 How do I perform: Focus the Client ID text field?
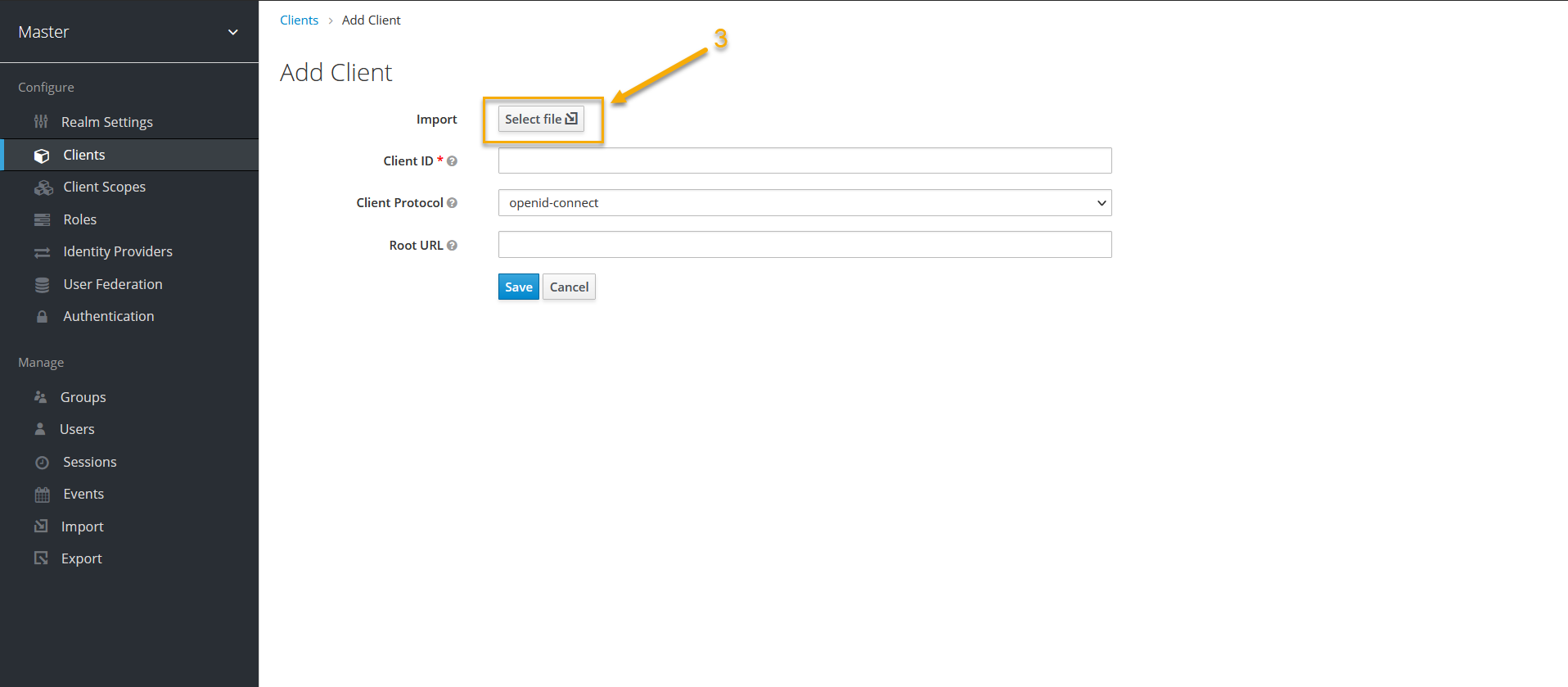point(804,160)
